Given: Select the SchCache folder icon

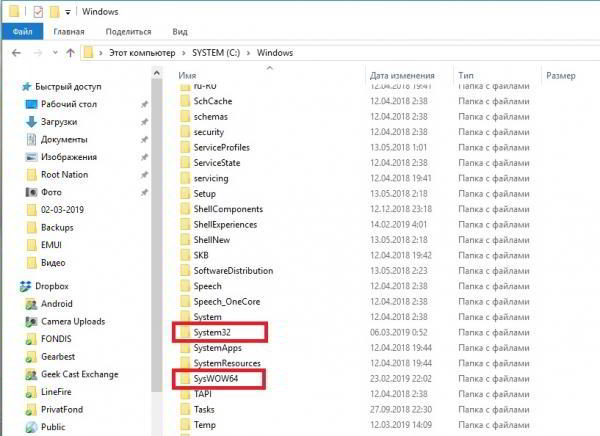Looking at the screenshot, I should 185,101.
